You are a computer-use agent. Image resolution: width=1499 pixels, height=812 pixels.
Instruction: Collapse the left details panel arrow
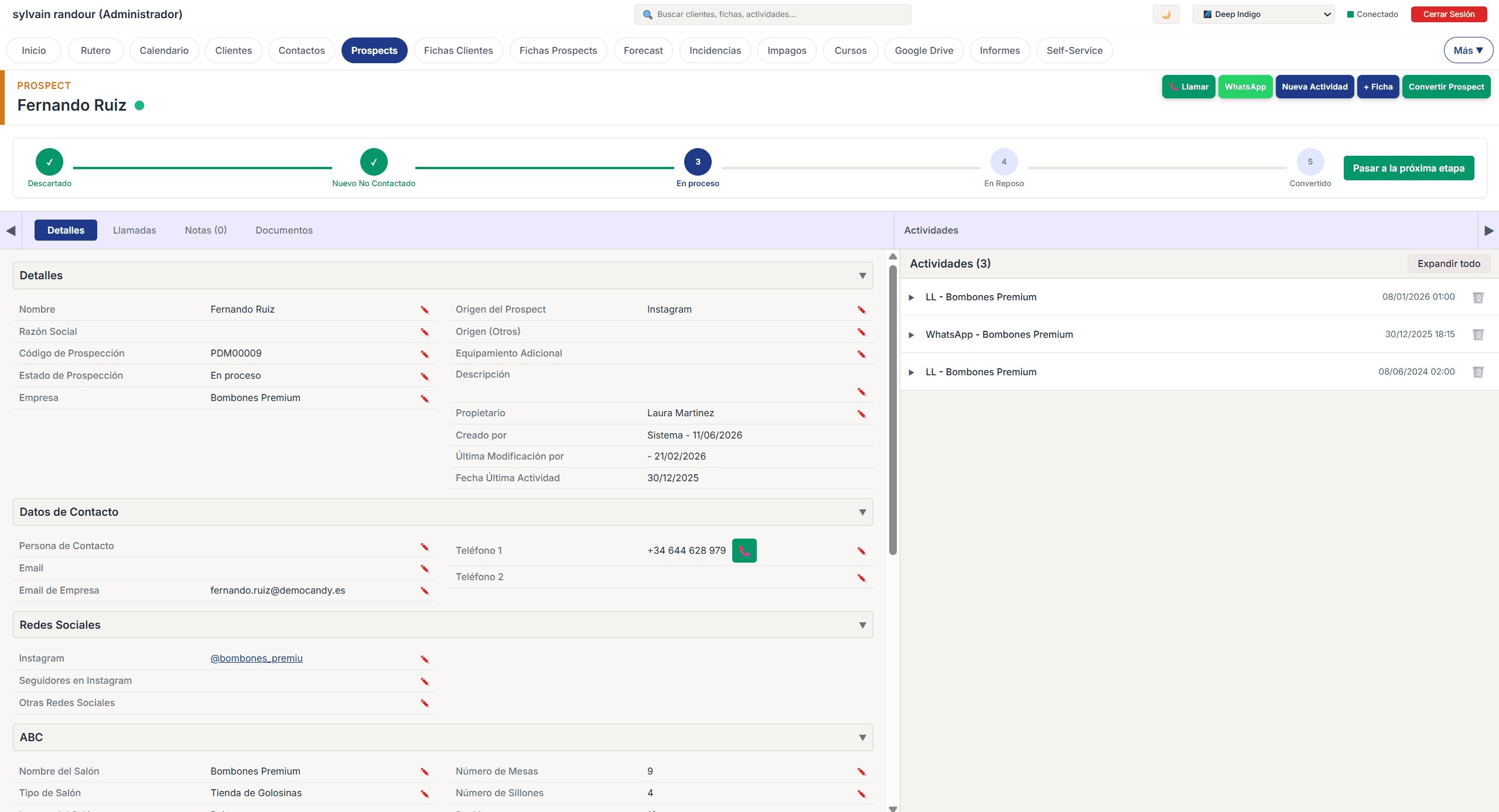[x=11, y=230]
